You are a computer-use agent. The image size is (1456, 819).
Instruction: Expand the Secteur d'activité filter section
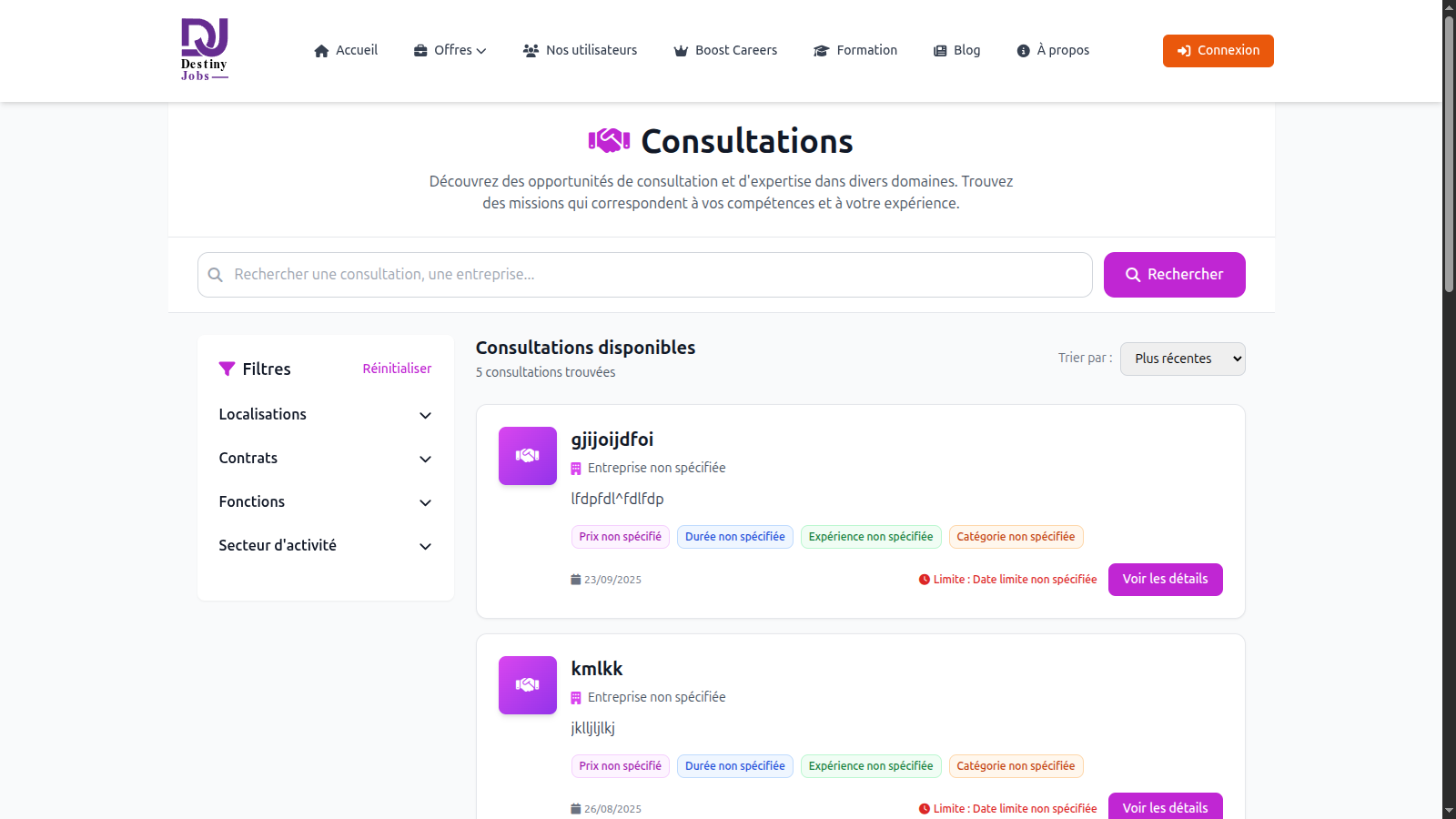point(325,546)
